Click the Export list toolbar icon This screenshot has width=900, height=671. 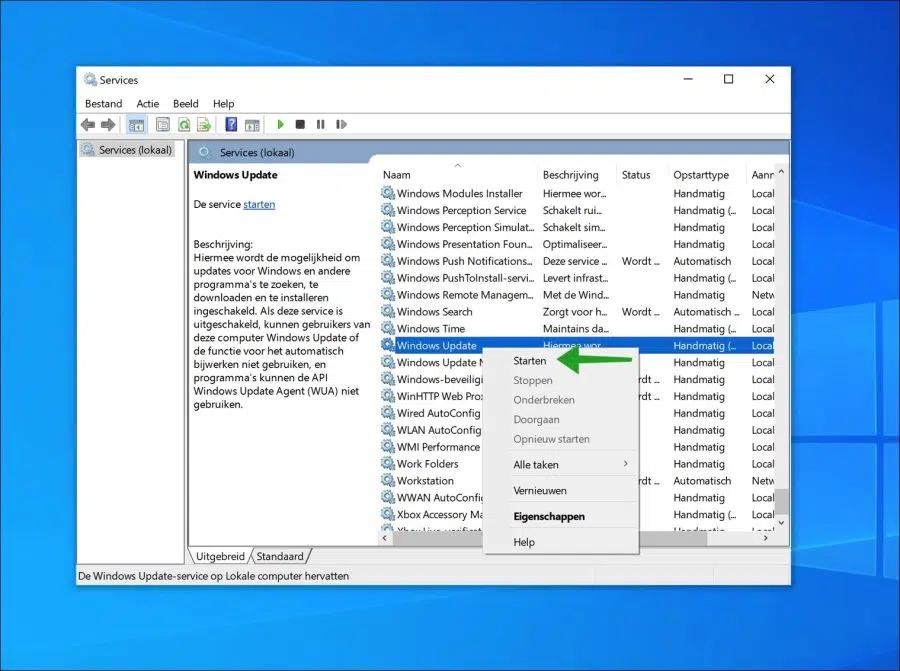click(204, 125)
